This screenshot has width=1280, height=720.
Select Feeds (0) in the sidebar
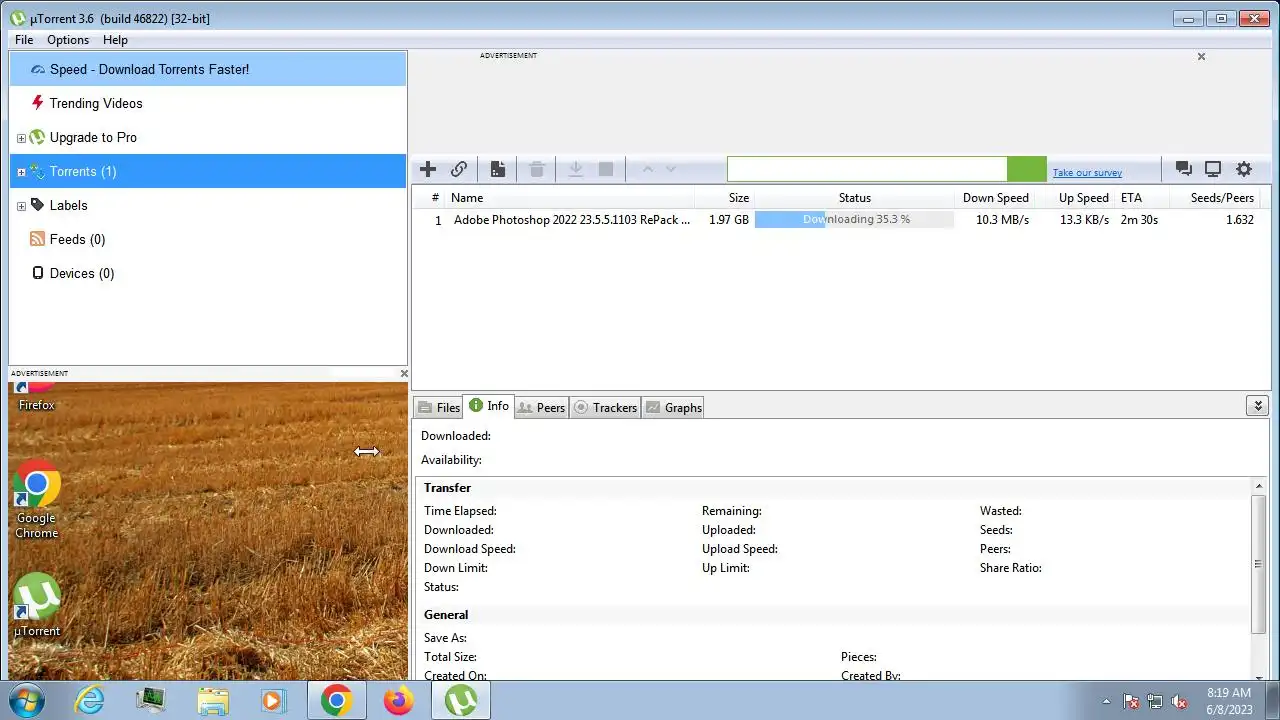coord(208,239)
